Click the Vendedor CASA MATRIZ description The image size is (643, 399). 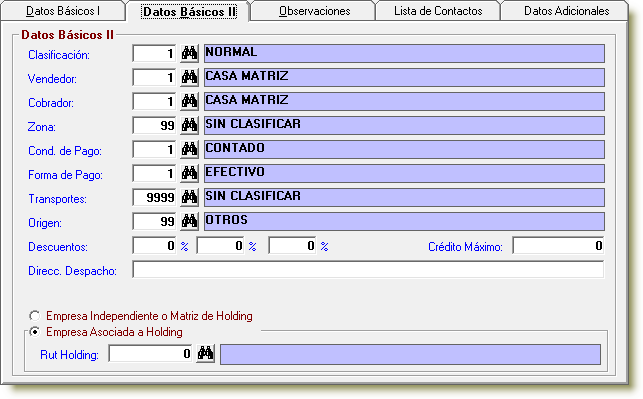[x=404, y=78]
